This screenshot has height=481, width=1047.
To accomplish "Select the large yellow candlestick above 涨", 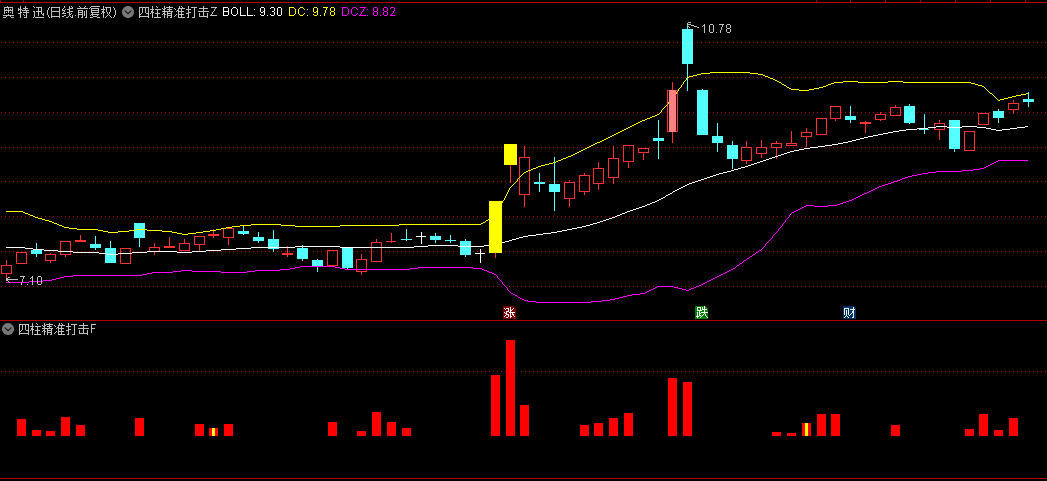I will pos(495,226).
